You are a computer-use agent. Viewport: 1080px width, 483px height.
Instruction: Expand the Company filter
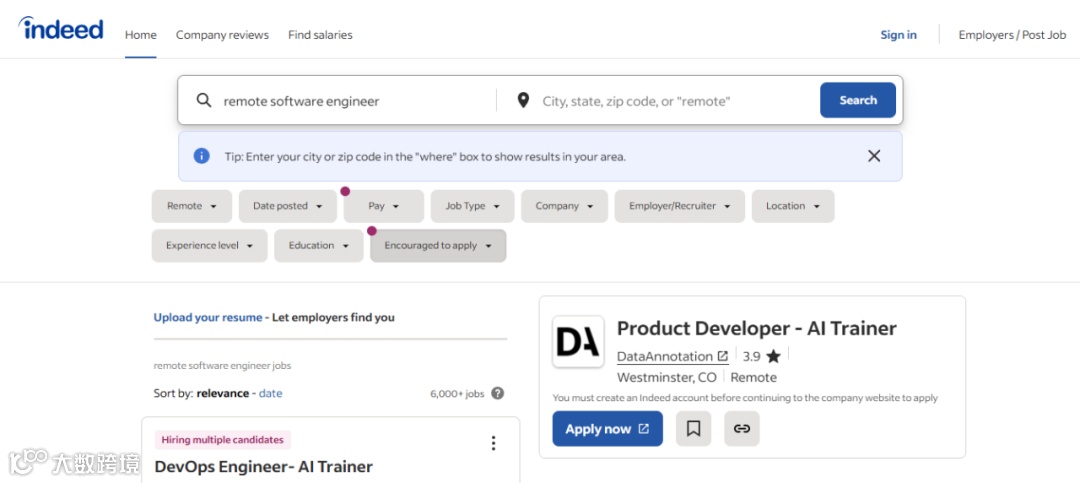[565, 206]
